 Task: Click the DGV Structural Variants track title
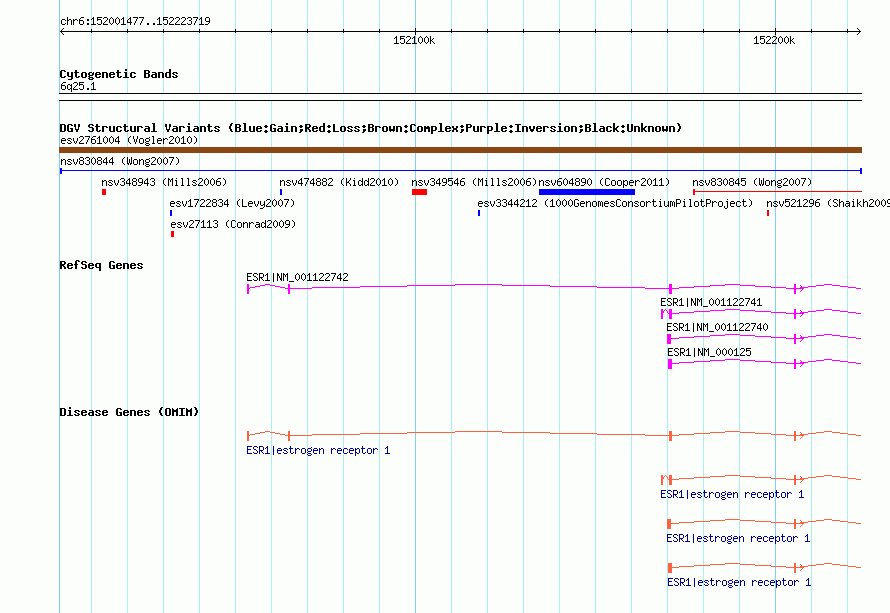(x=371, y=128)
